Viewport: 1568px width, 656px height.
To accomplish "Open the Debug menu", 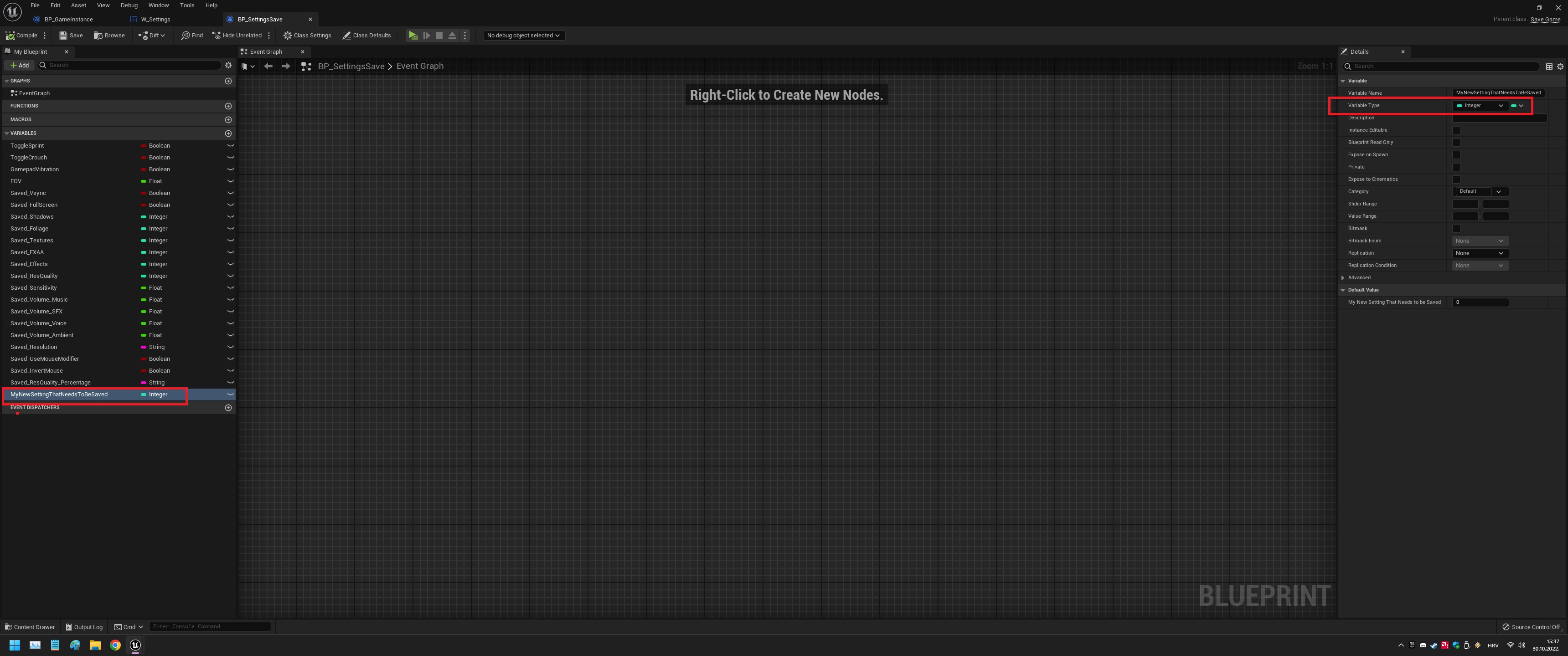I will [129, 5].
